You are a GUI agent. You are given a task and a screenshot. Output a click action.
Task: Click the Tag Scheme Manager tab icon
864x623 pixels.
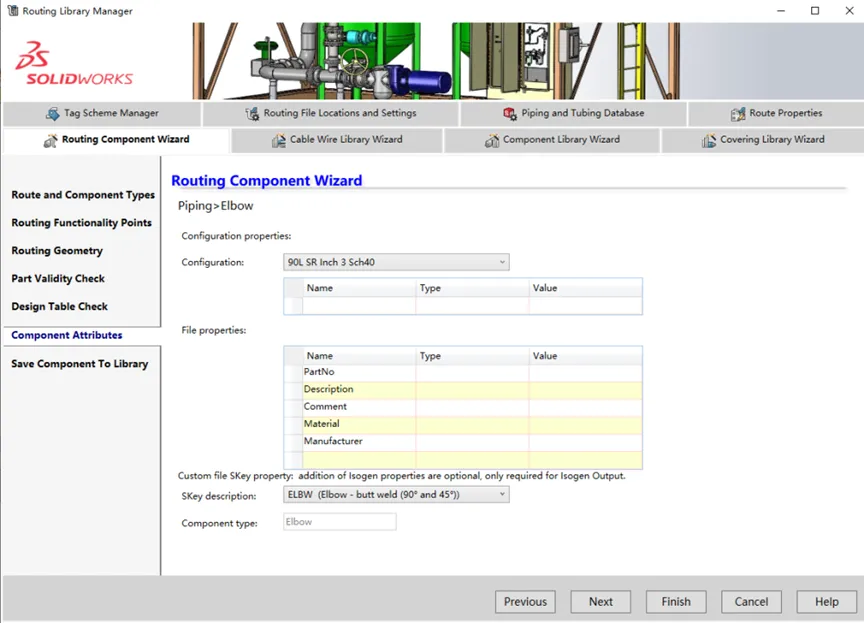click(x=53, y=113)
